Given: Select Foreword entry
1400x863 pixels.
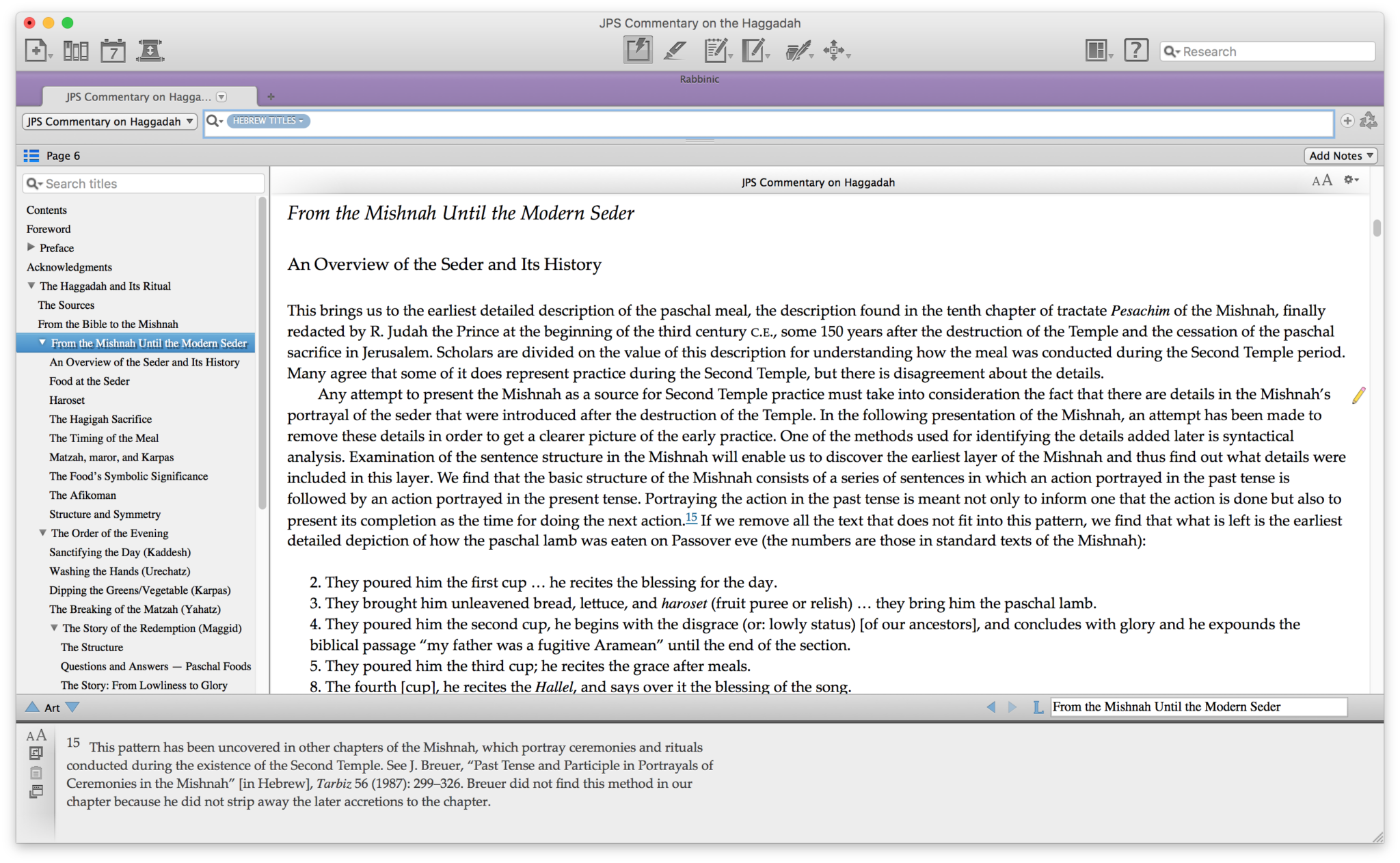Looking at the screenshot, I should 49,229.
